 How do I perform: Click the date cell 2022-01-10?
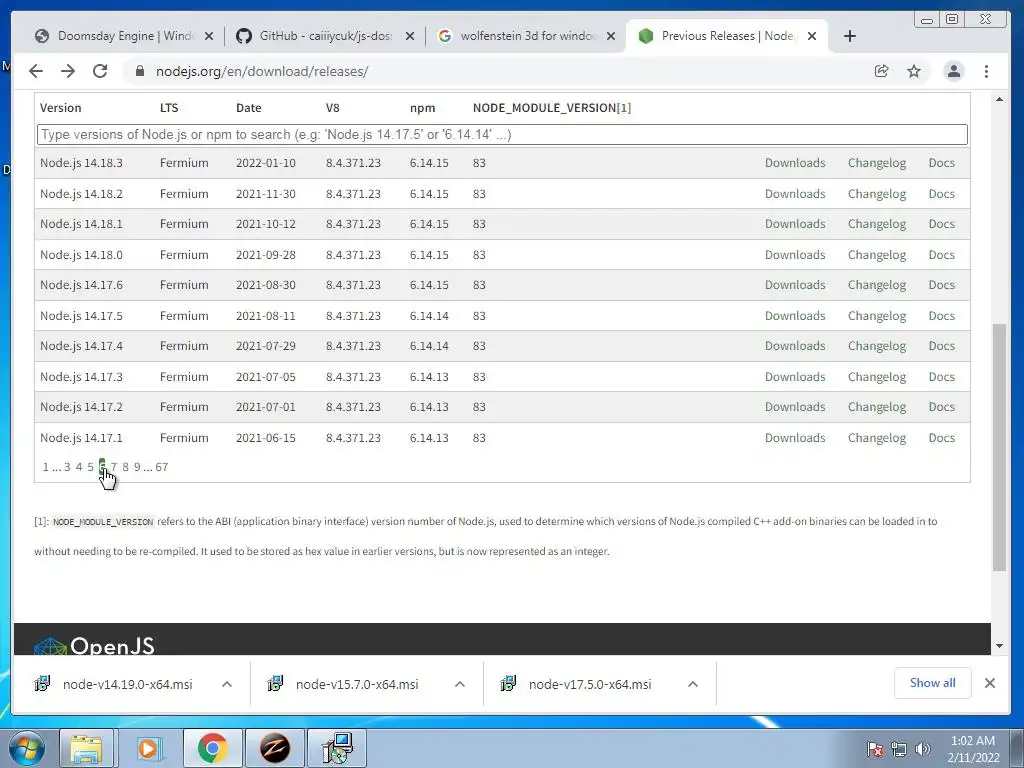click(266, 163)
